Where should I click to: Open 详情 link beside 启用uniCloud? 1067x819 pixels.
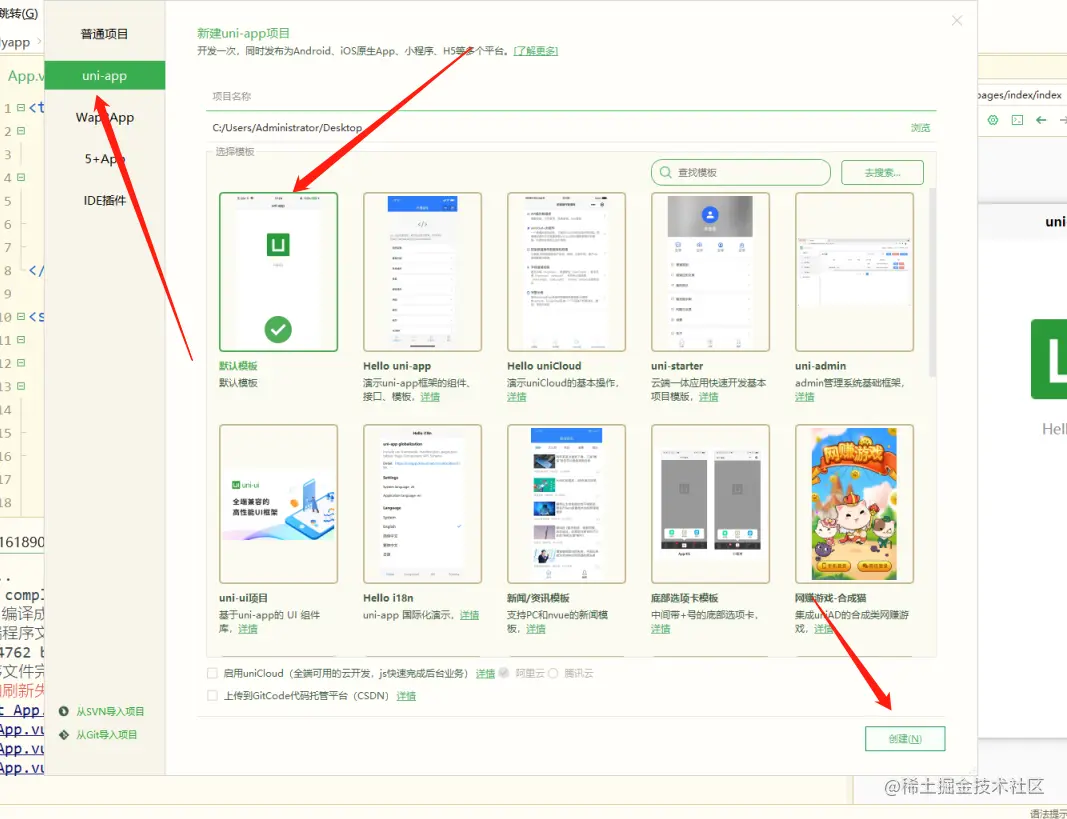coord(485,673)
